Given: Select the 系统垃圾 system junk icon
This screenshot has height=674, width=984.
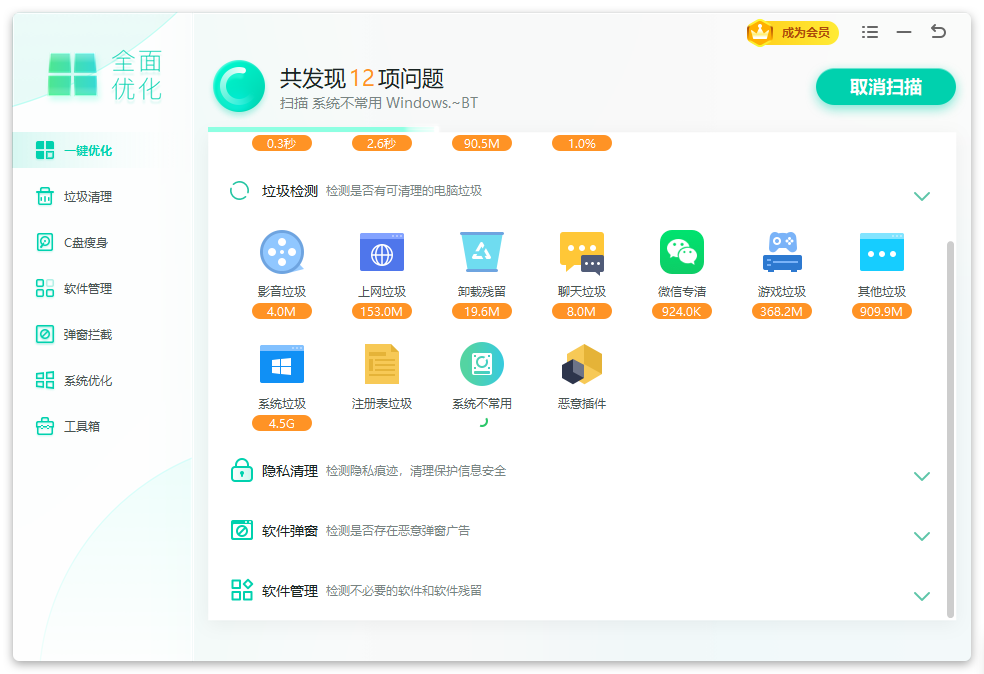Looking at the screenshot, I should [x=281, y=364].
